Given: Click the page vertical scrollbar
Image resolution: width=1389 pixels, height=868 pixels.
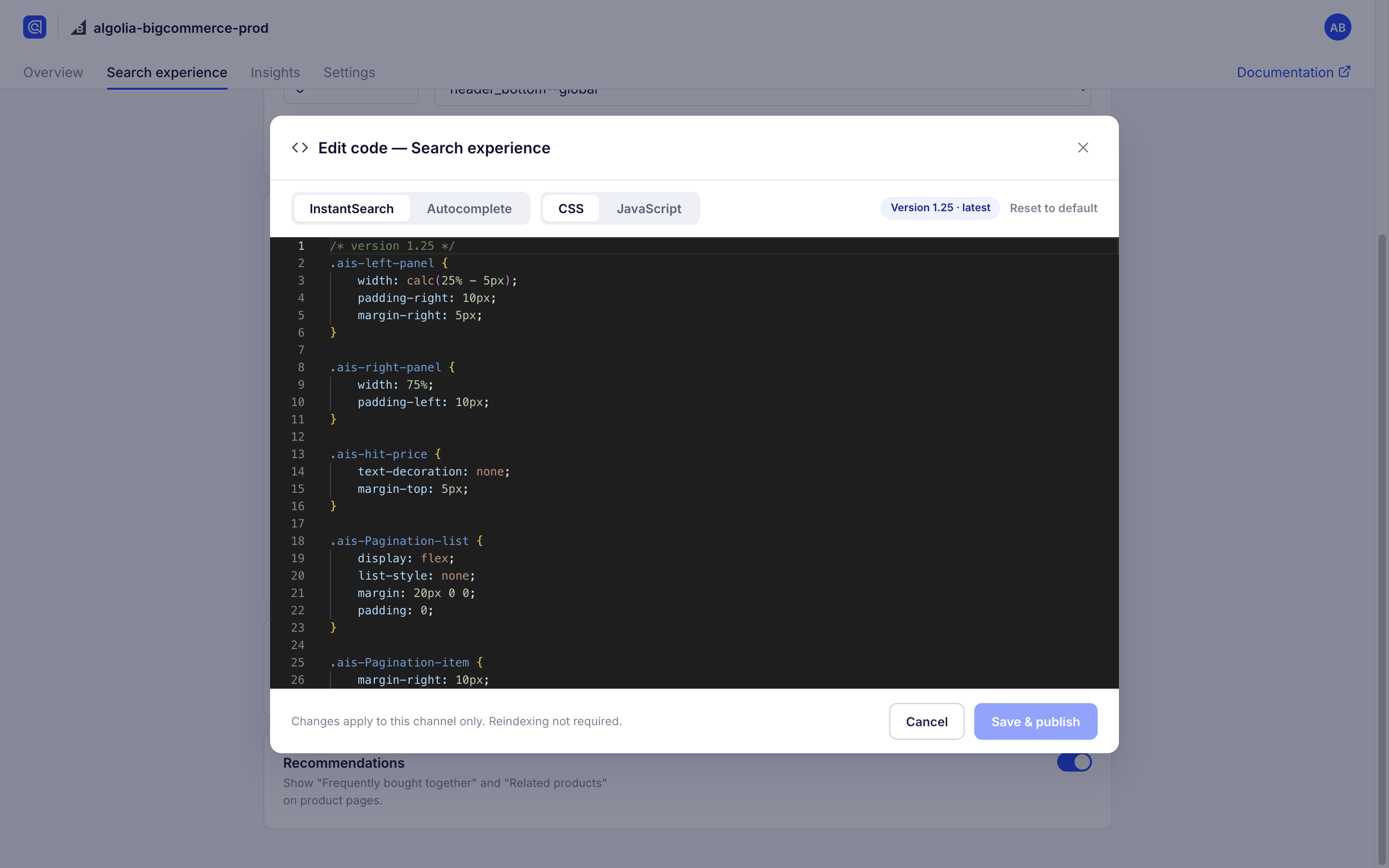Looking at the screenshot, I should pos(1382,550).
